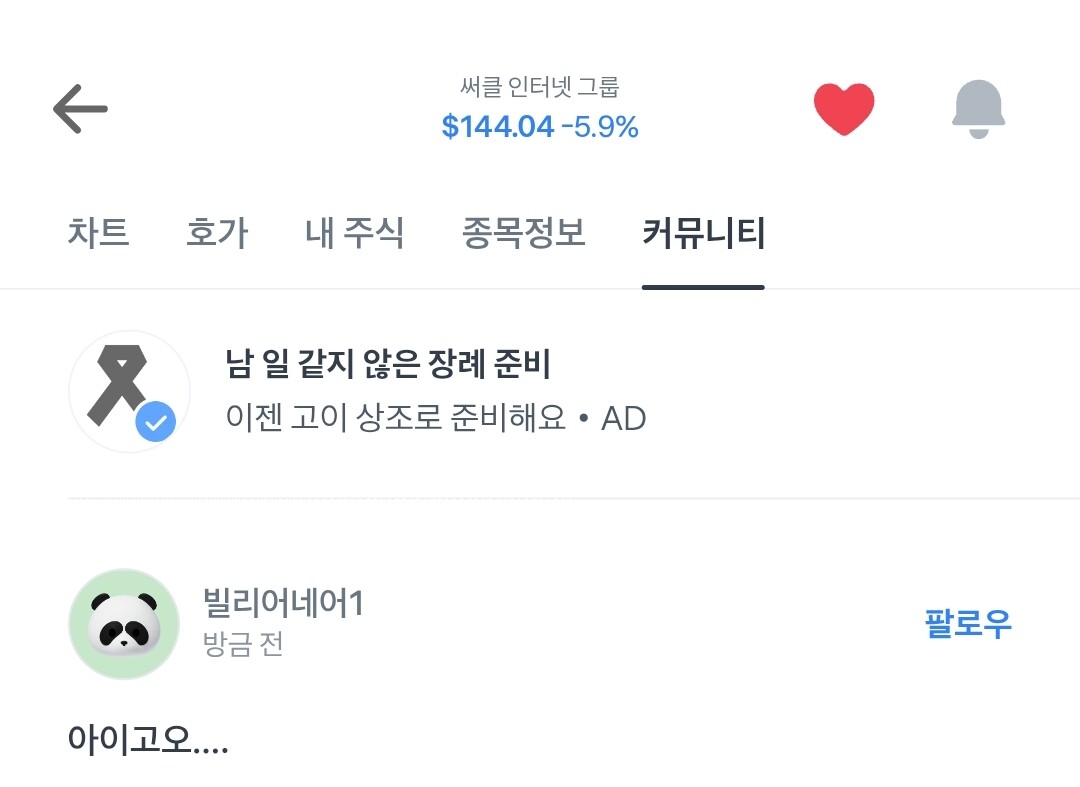Open the panda avatar profile picture
Screen dimensions: 1080x787
(x=123, y=624)
